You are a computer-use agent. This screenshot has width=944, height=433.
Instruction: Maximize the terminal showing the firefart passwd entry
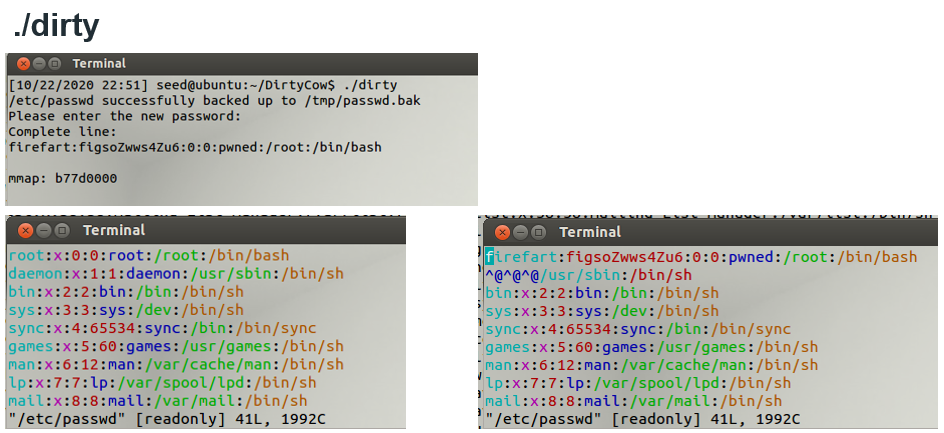tap(539, 232)
